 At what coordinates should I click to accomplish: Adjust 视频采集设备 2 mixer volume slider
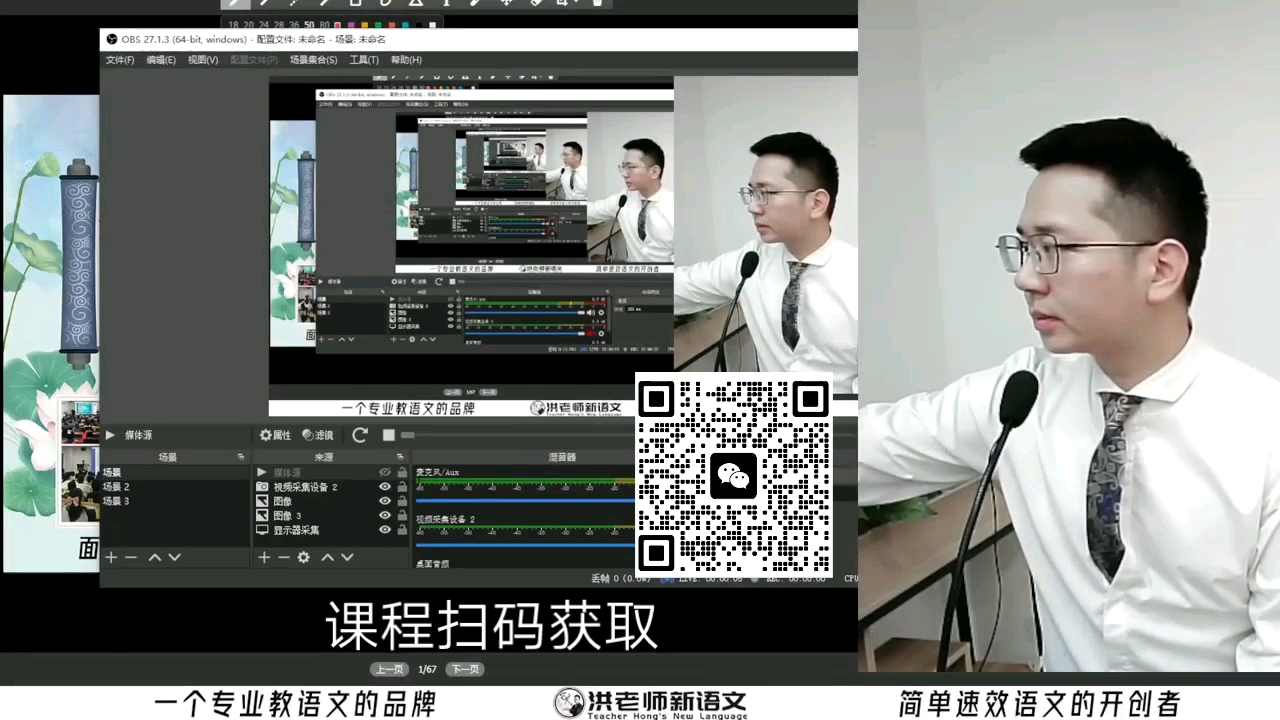[x=525, y=545]
